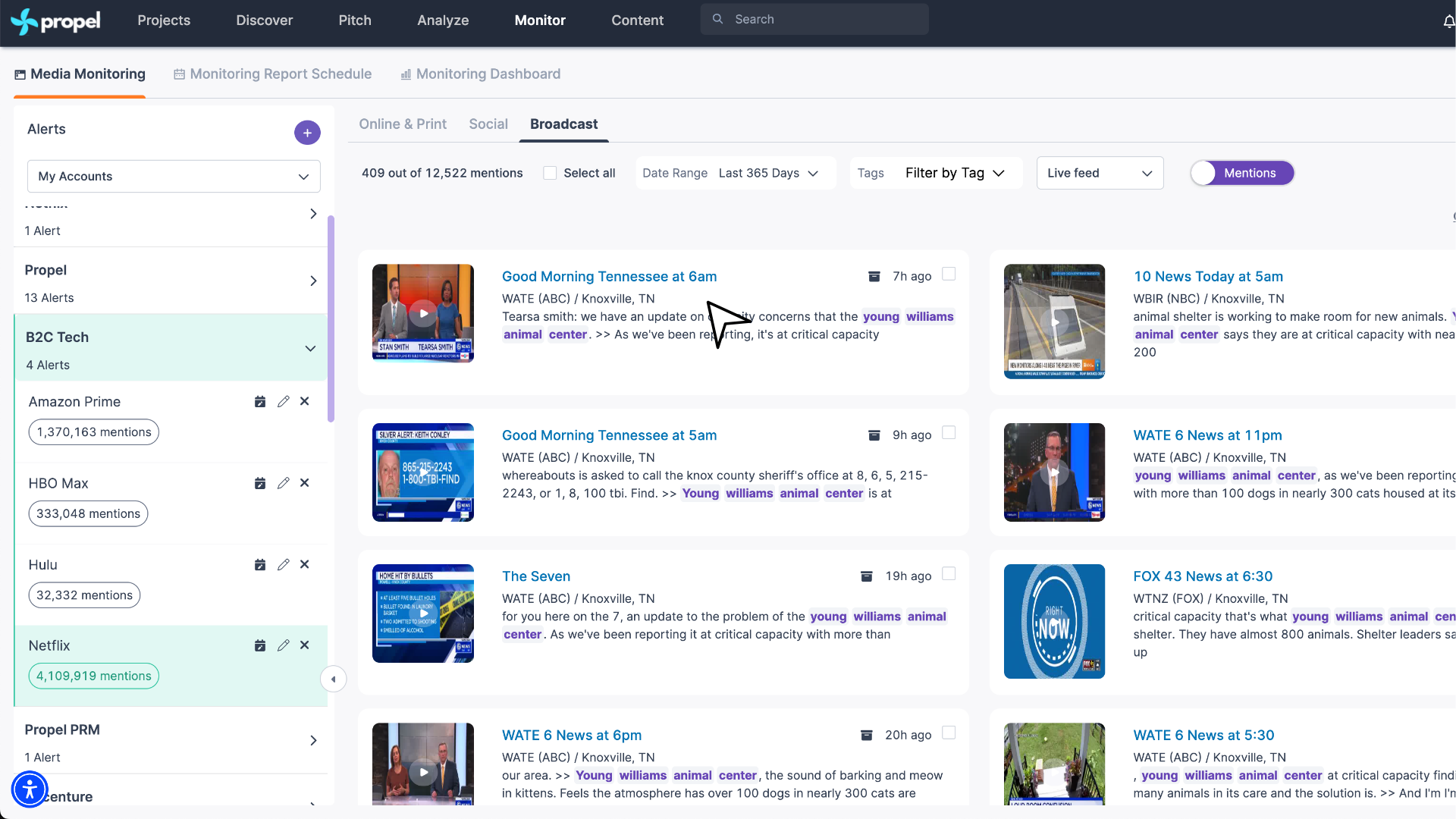Open the Content menu

pos(637,20)
